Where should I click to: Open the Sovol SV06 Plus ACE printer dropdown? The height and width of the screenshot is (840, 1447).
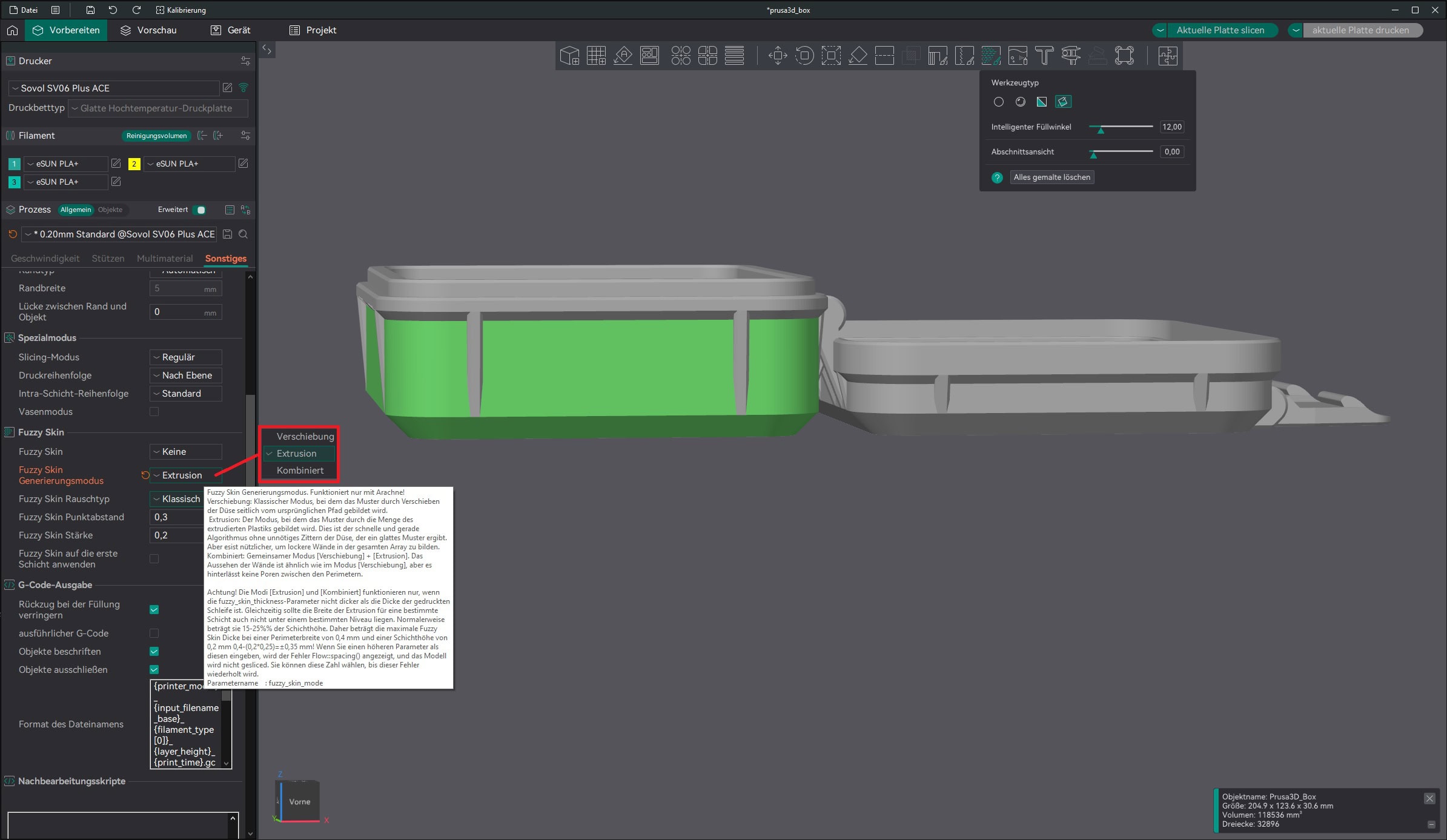point(114,88)
